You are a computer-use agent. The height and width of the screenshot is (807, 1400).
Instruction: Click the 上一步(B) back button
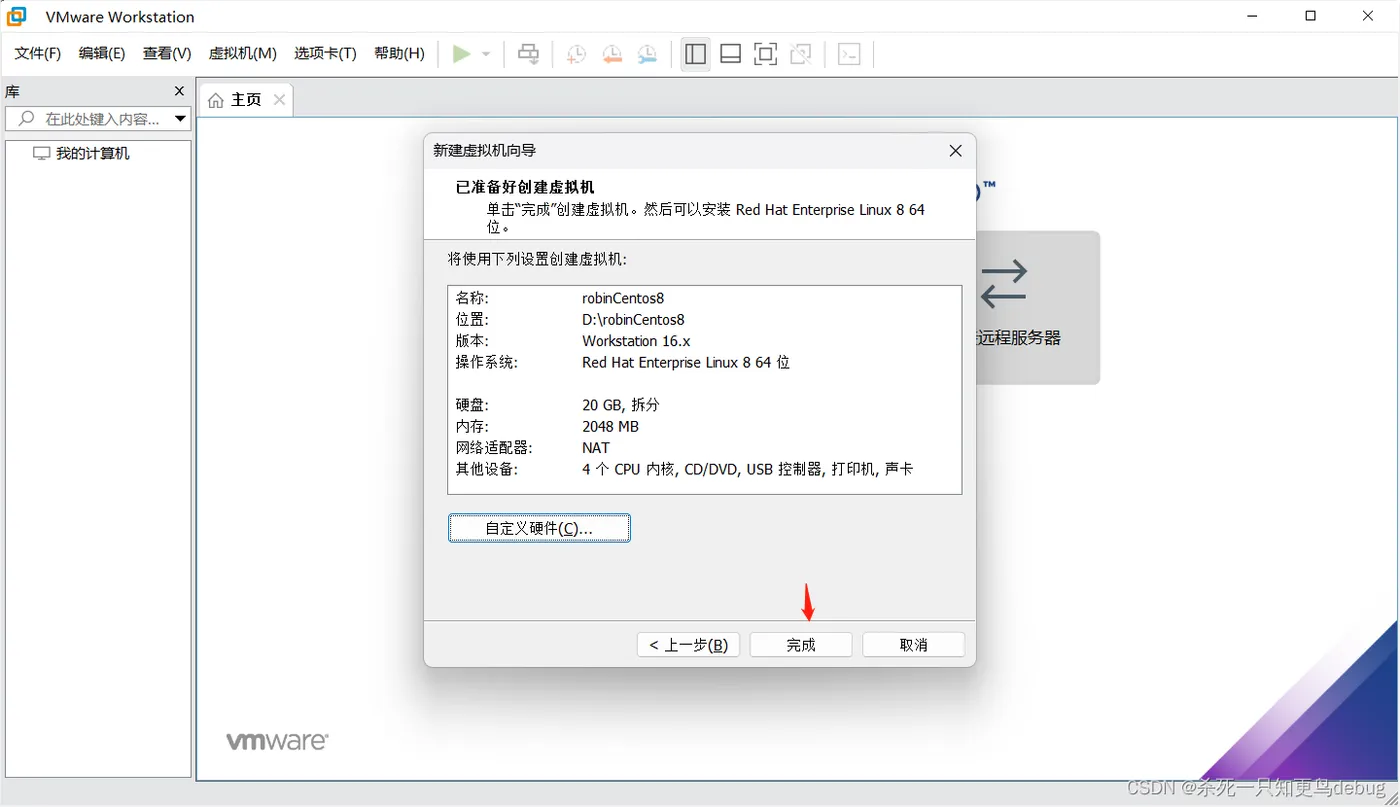[x=688, y=645]
